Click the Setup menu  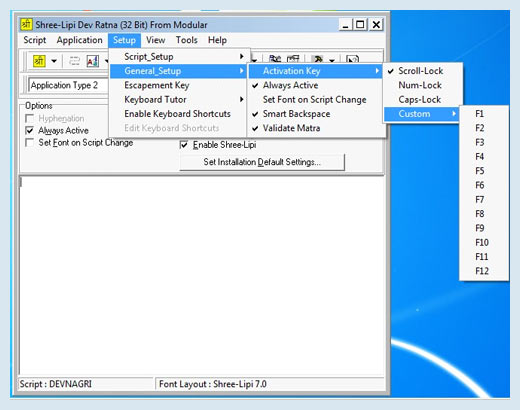click(x=124, y=40)
